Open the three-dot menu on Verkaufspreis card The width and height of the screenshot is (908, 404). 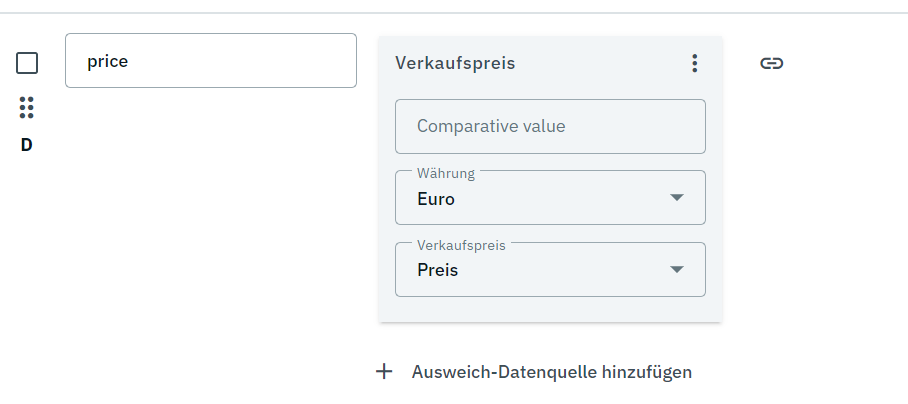695,64
